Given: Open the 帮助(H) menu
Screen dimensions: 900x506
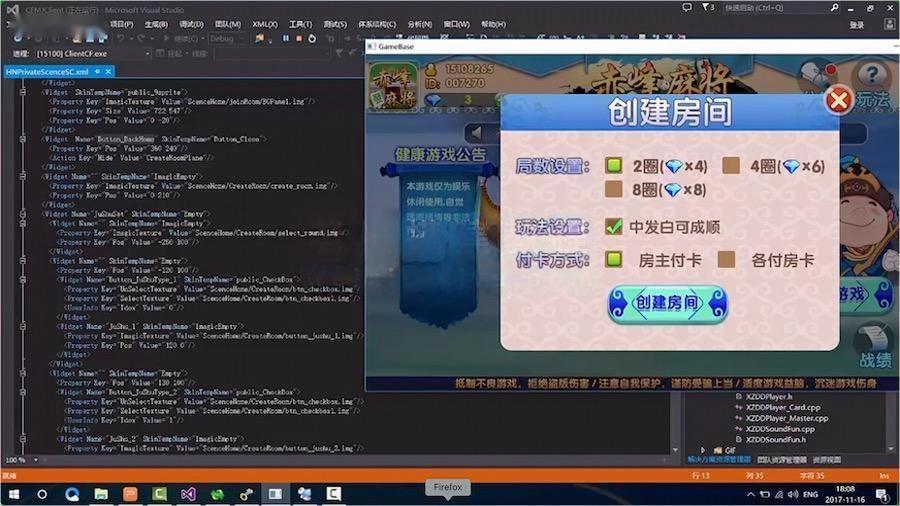Looking at the screenshot, I should coord(494,24).
